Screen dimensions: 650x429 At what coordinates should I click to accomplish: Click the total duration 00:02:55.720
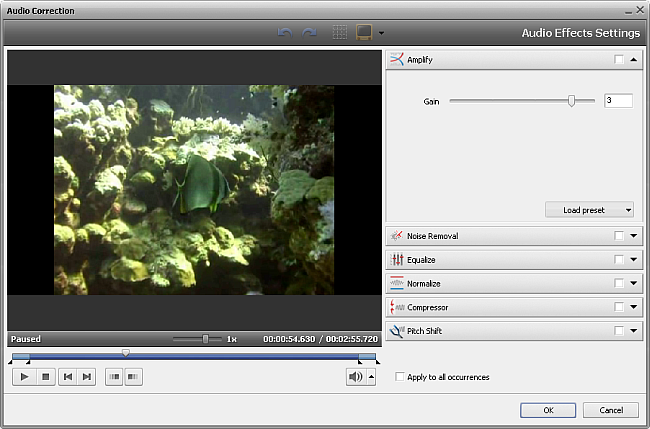click(352, 339)
